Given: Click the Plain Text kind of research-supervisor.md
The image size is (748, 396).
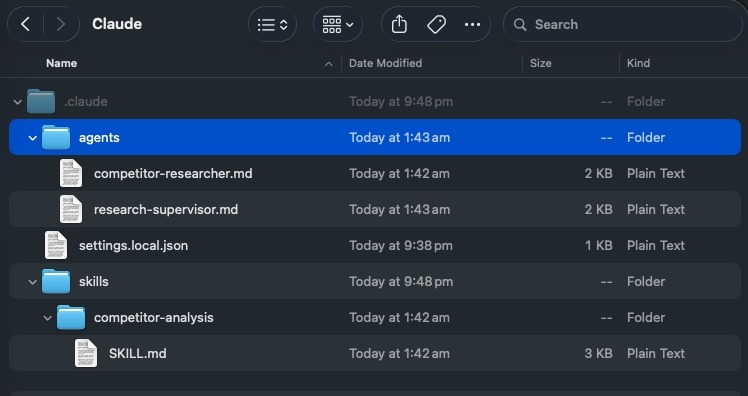Looking at the screenshot, I should click(656, 209).
